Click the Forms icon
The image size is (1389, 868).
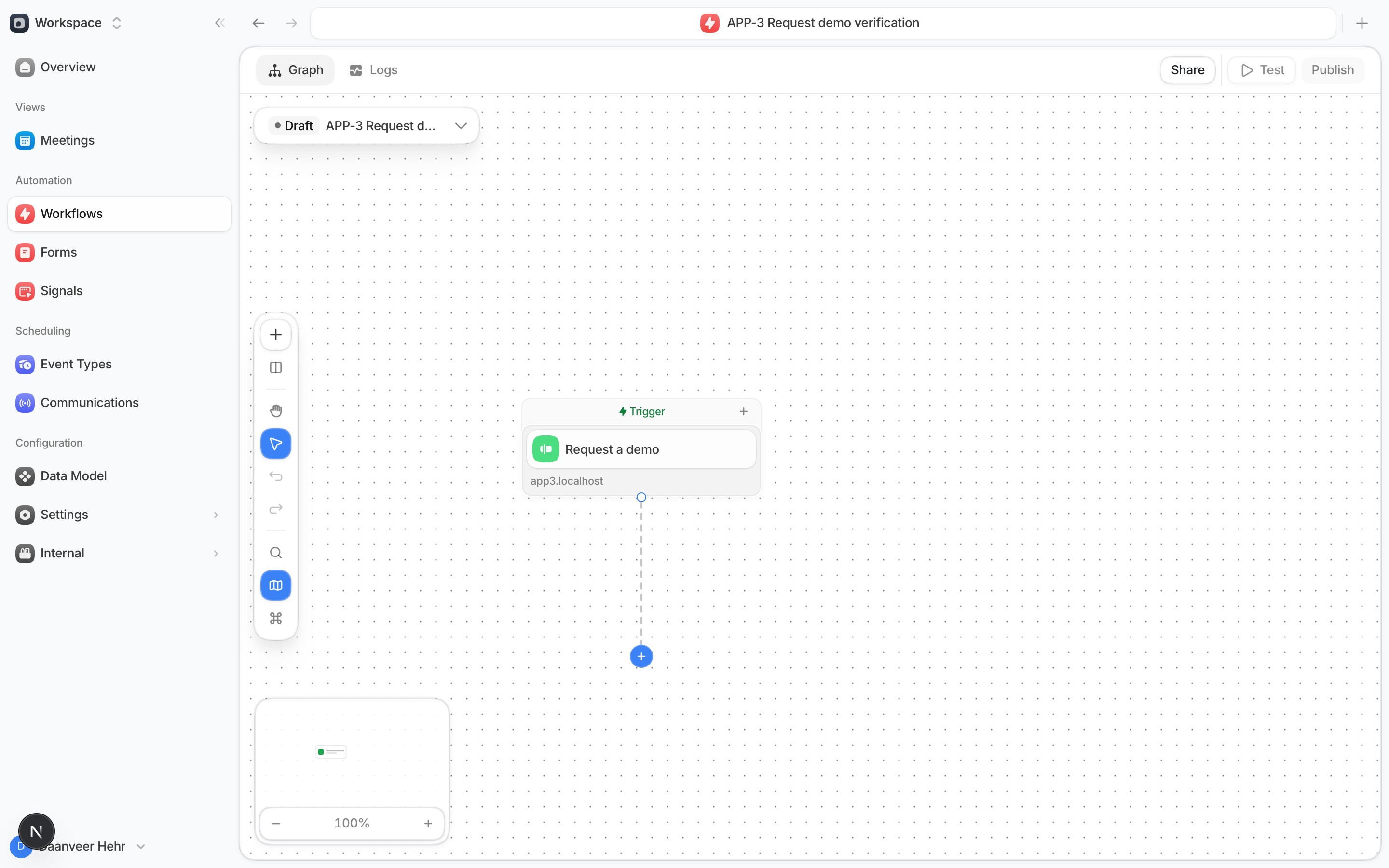[25, 252]
